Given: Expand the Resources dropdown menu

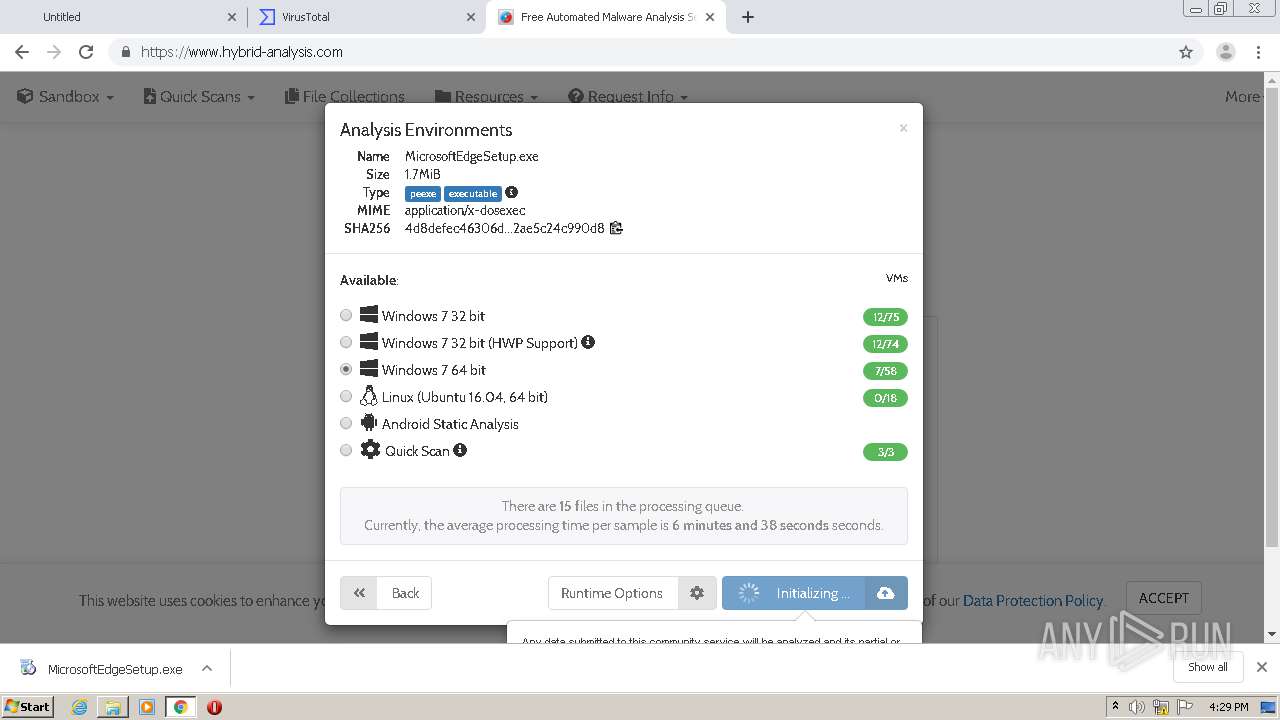Looking at the screenshot, I should click(487, 96).
